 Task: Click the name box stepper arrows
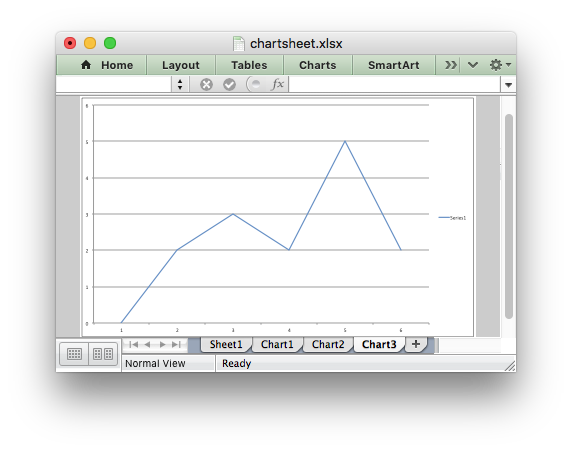coord(180,85)
